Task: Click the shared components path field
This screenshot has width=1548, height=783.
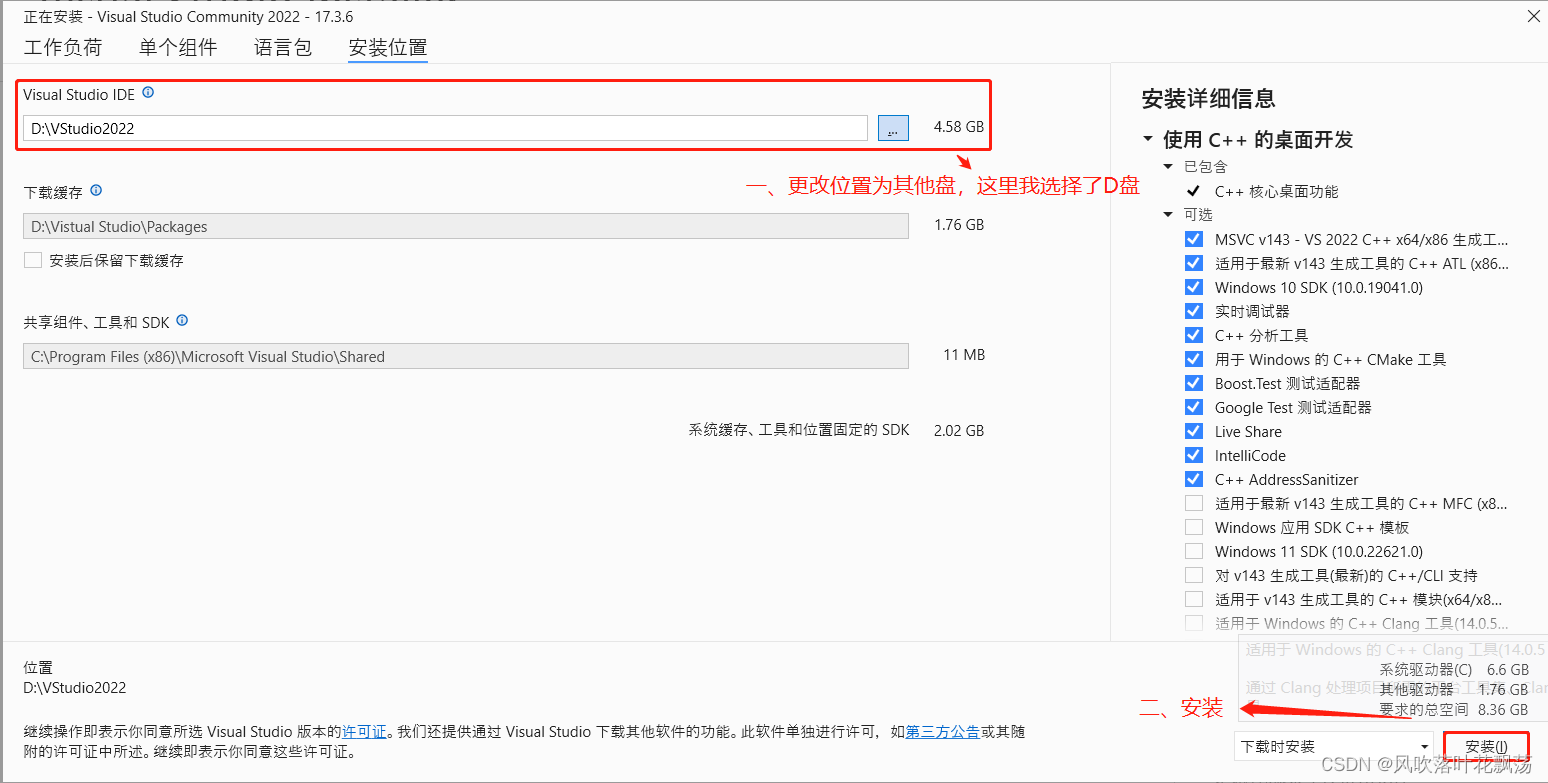Action: pos(466,356)
